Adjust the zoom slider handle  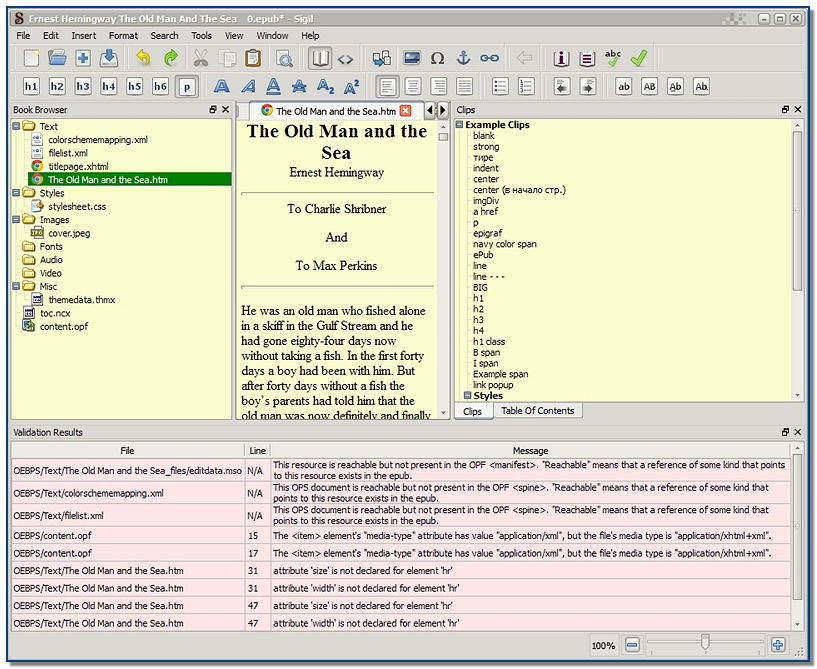tap(705, 642)
